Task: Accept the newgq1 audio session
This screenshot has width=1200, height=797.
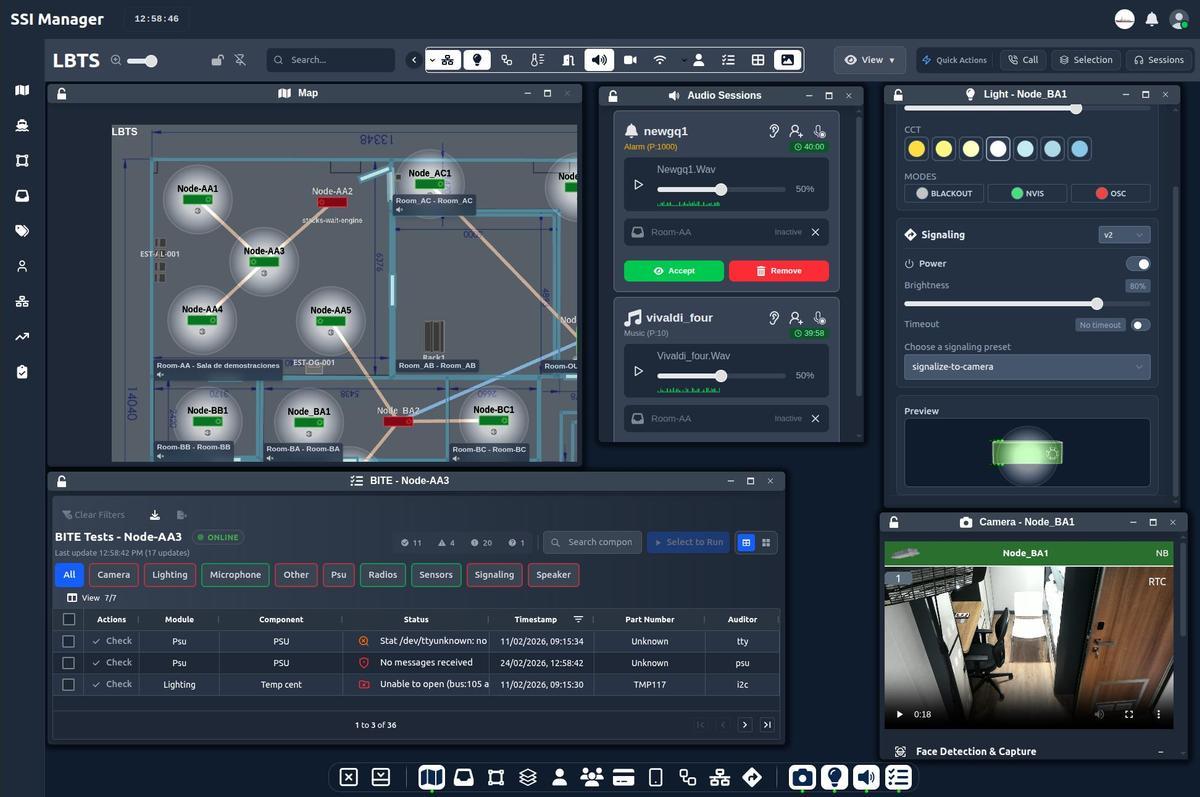Action: (x=673, y=271)
